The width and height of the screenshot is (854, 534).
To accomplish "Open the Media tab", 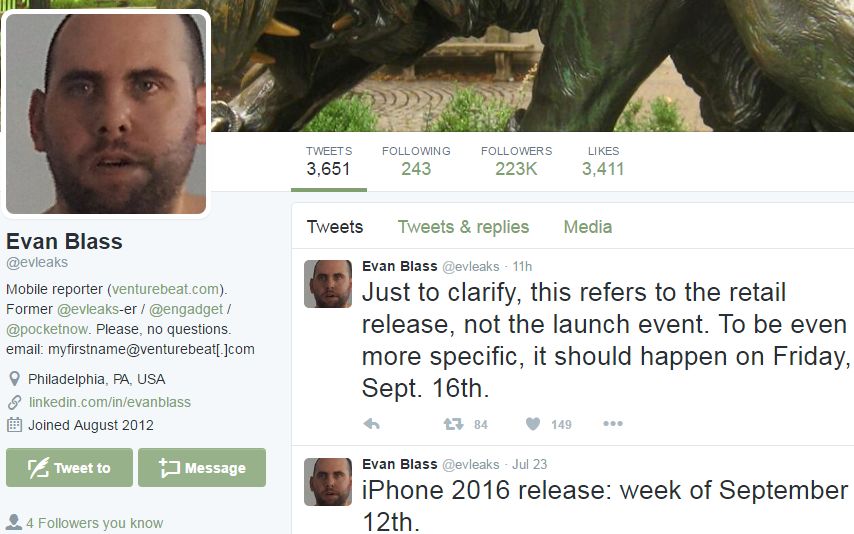I will (588, 227).
